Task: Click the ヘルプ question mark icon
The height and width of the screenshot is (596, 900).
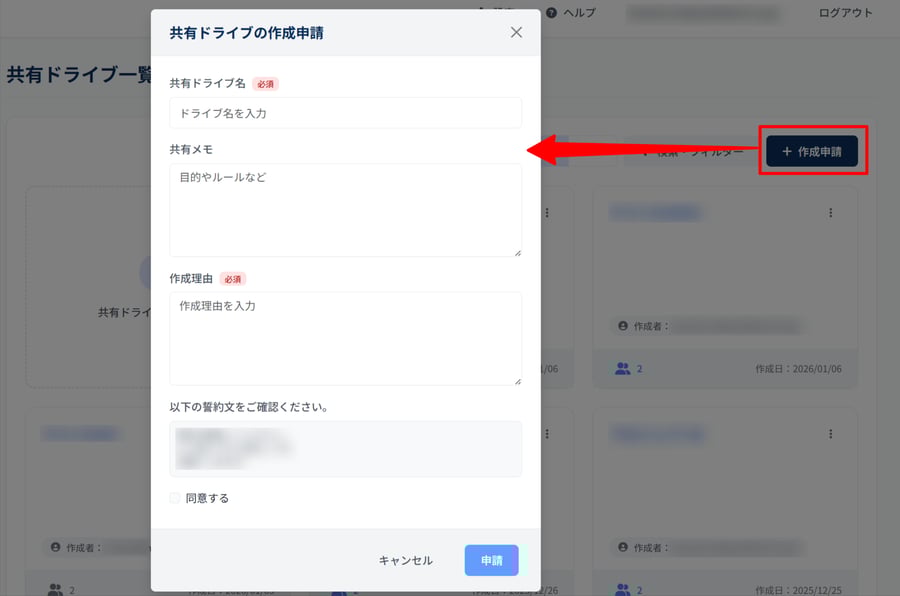Action: 551,13
